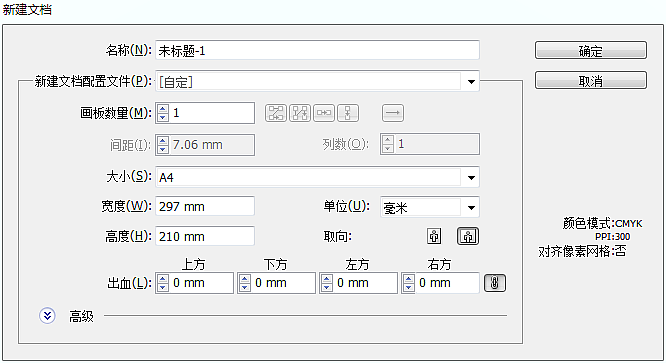666x363 pixels.
Task: Decrease 左方 bleed with down arrow
Action: pyautogui.click(x=327, y=287)
